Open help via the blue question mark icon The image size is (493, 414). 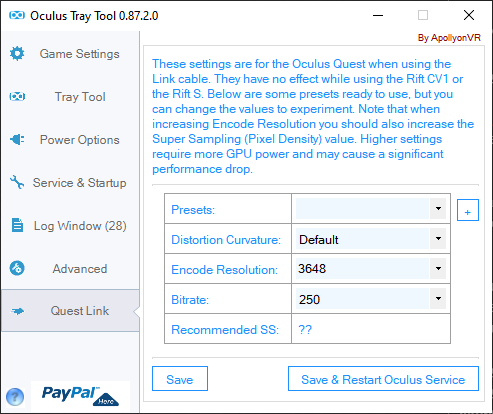coord(15,397)
